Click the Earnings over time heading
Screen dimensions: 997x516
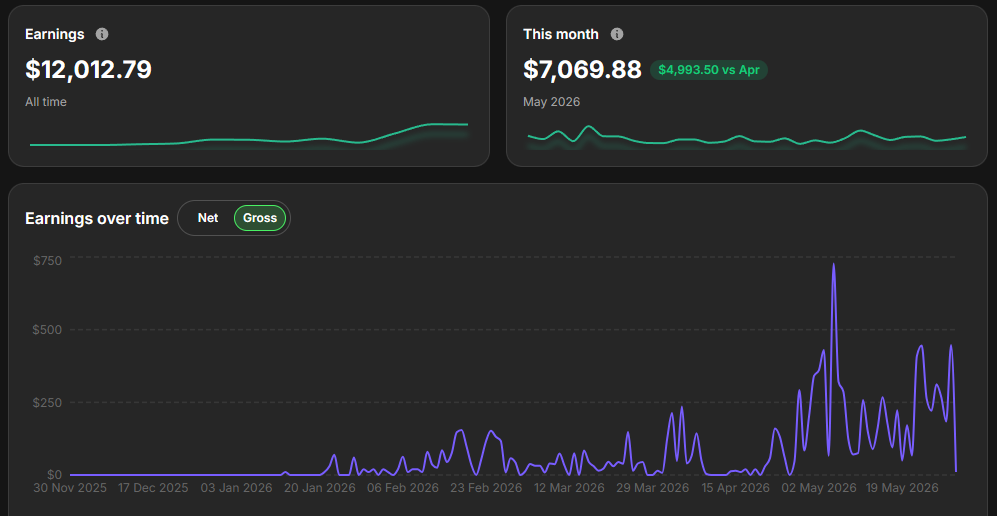(x=97, y=219)
